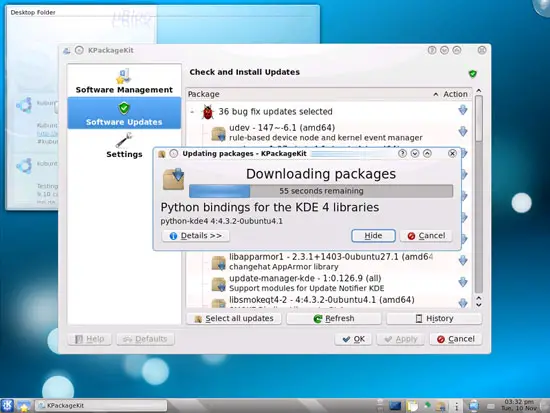Cancel the package download in the dialog

coord(426,236)
